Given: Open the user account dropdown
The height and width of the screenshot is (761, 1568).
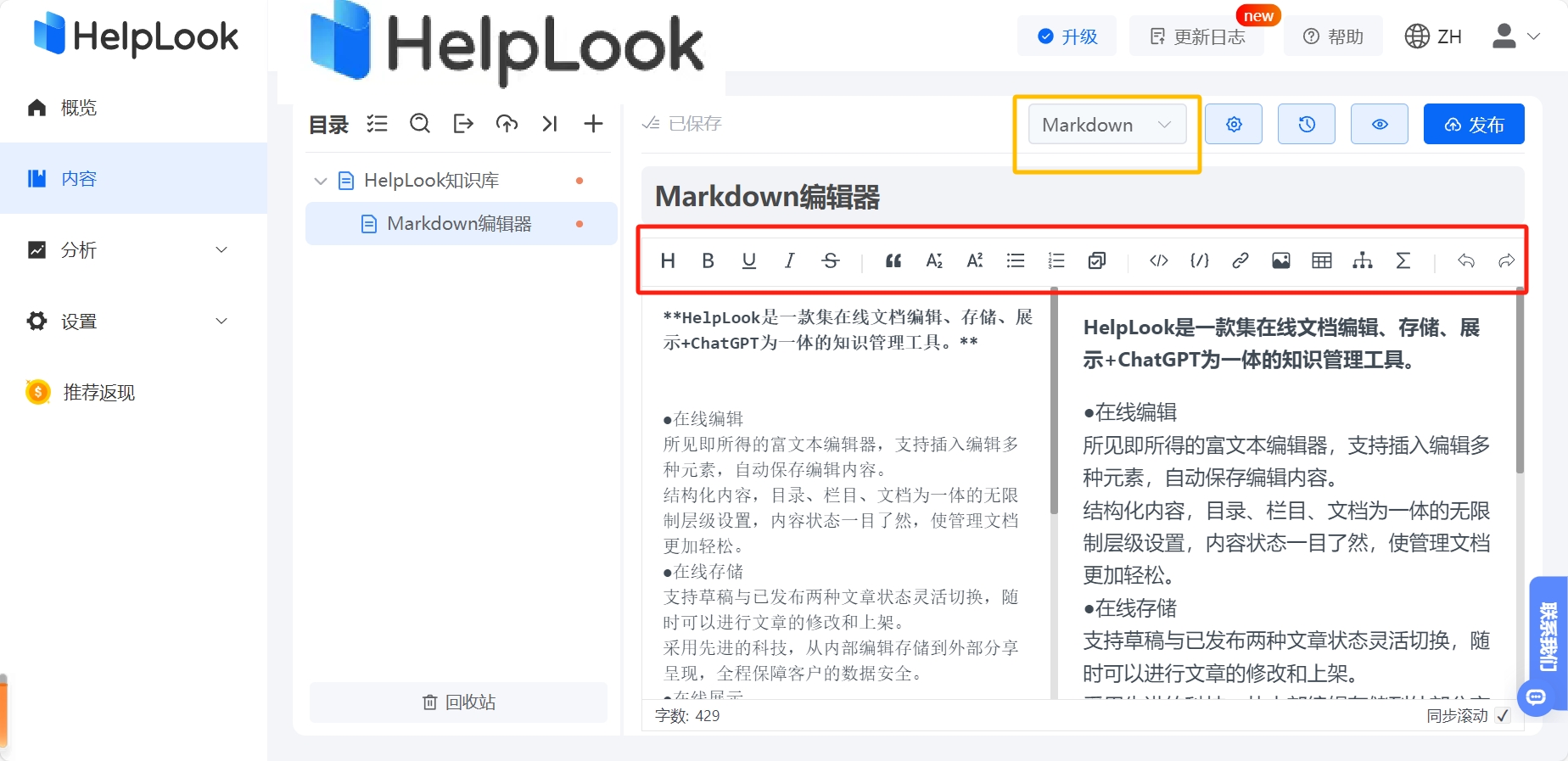Looking at the screenshot, I should tap(1515, 36).
